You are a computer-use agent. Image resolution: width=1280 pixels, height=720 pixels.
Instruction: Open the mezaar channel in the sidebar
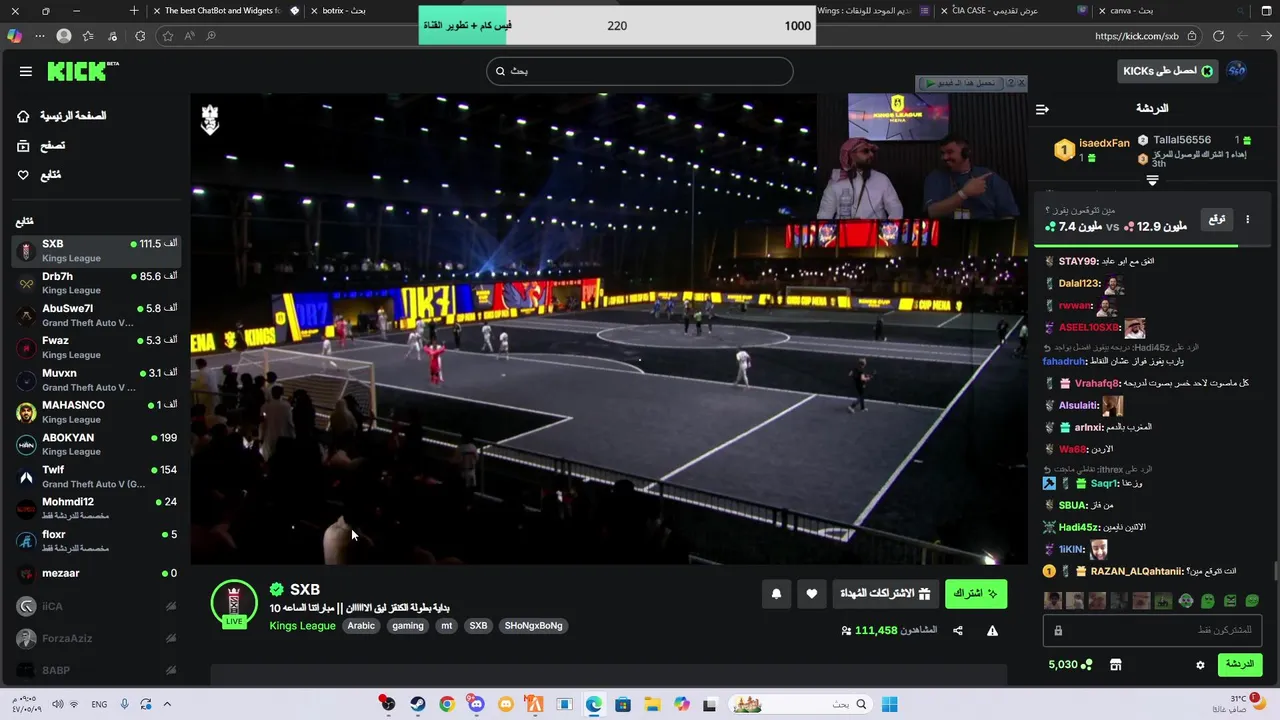point(96,573)
